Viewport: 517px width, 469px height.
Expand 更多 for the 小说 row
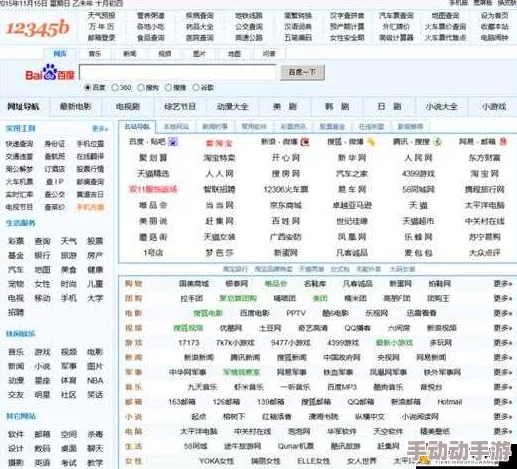[x=502, y=416]
